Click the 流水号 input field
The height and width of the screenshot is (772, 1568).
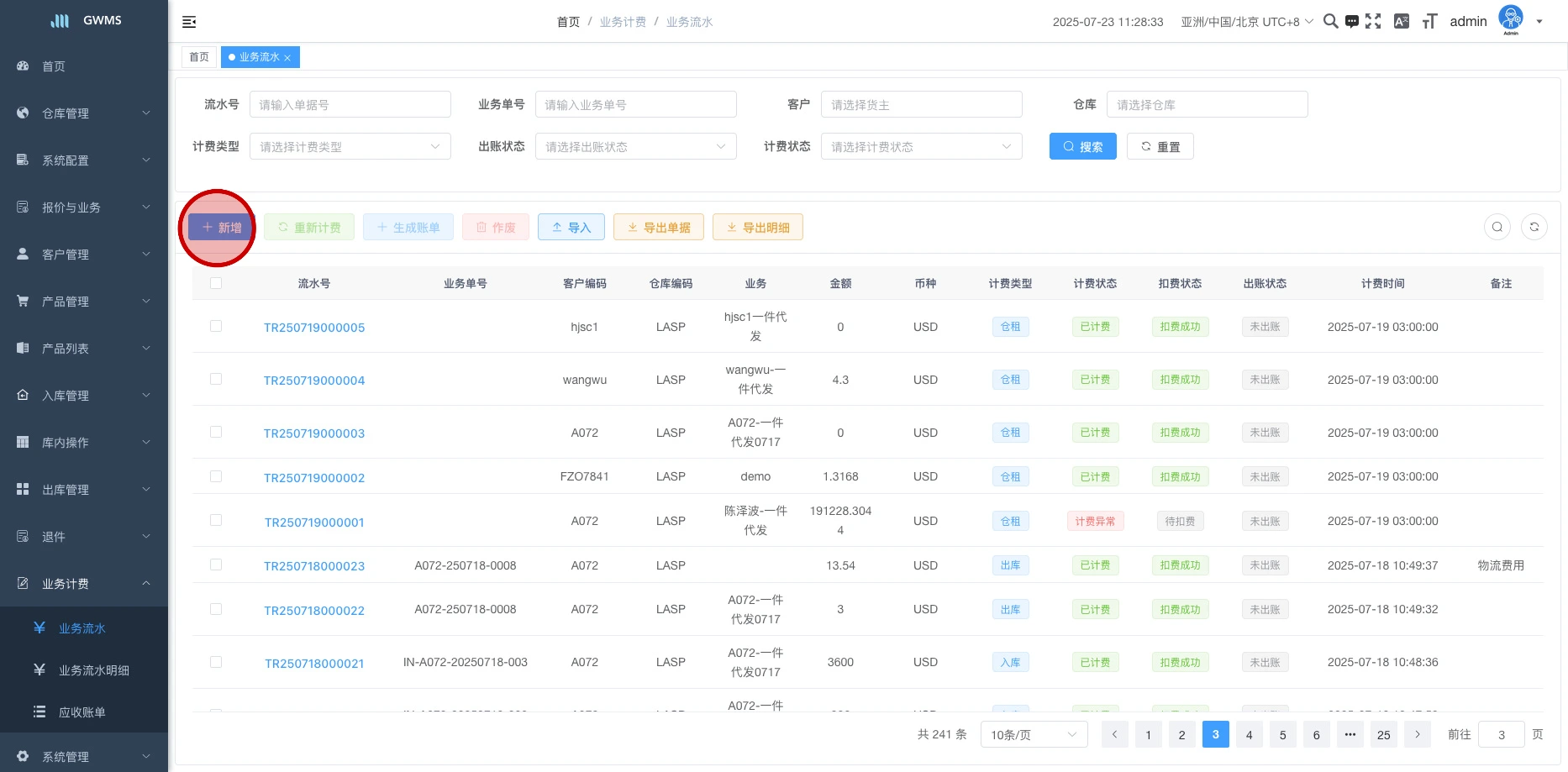pos(350,105)
